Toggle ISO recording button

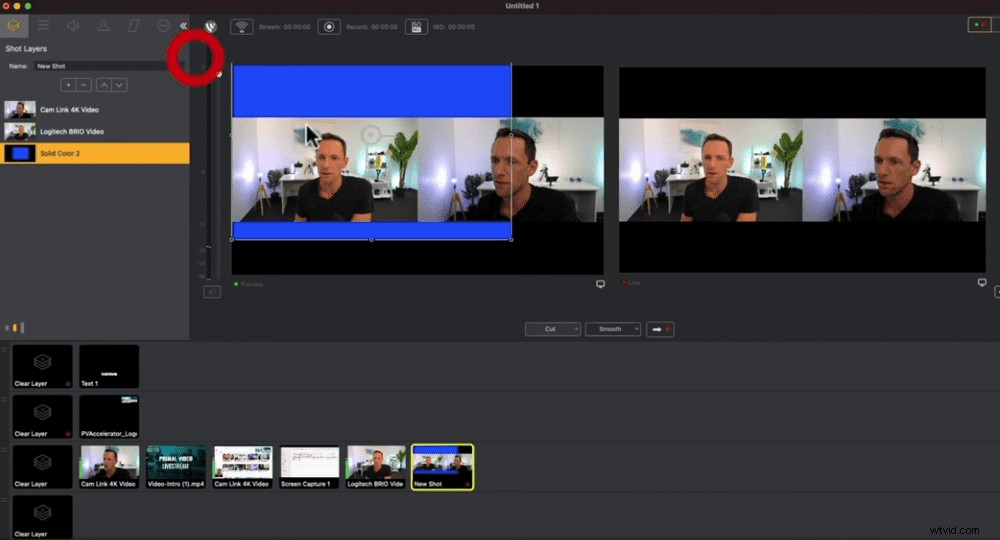click(416, 27)
